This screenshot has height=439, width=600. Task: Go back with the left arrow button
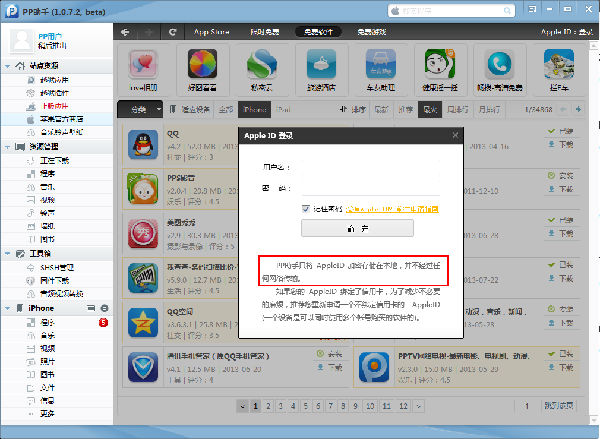(125, 32)
